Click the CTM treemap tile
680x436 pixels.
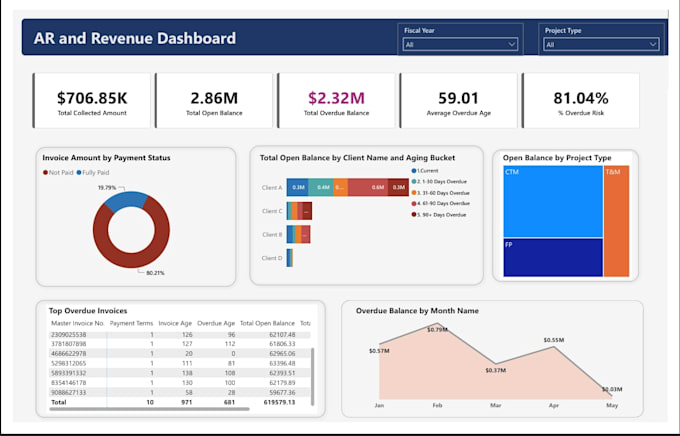(553, 202)
